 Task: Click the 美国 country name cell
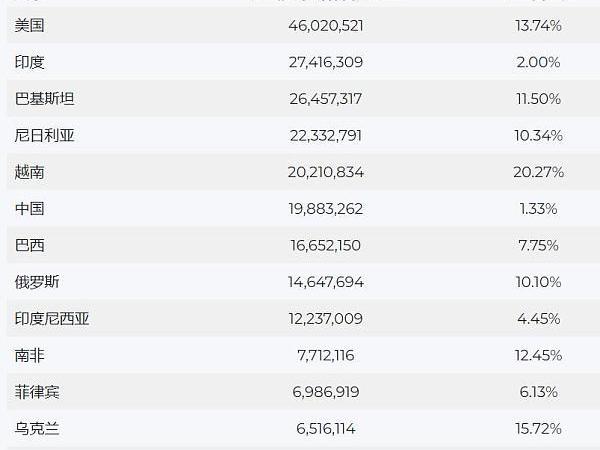tap(31, 26)
